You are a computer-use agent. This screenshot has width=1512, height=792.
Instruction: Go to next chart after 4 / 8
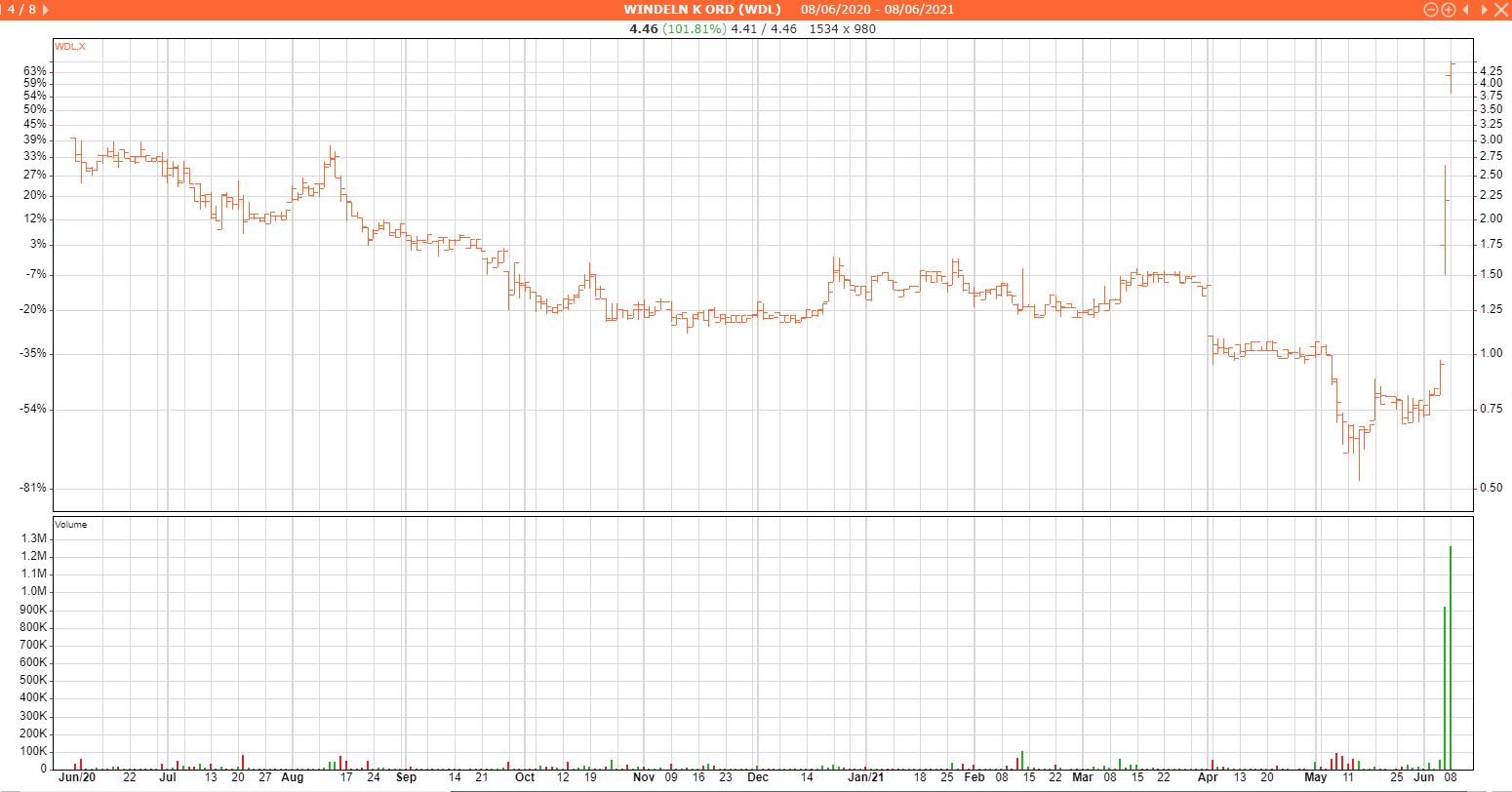click(x=46, y=9)
